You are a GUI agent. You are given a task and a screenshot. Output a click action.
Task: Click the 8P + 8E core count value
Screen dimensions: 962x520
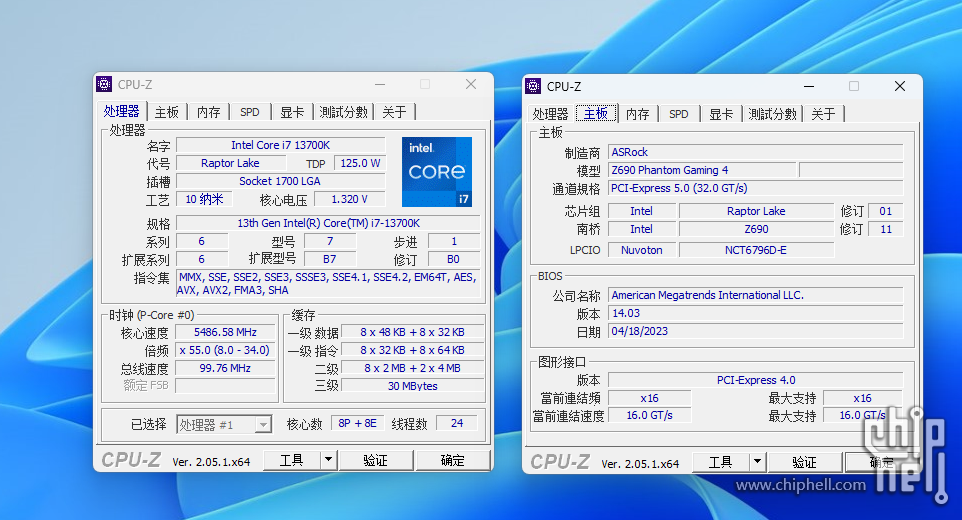click(x=358, y=423)
